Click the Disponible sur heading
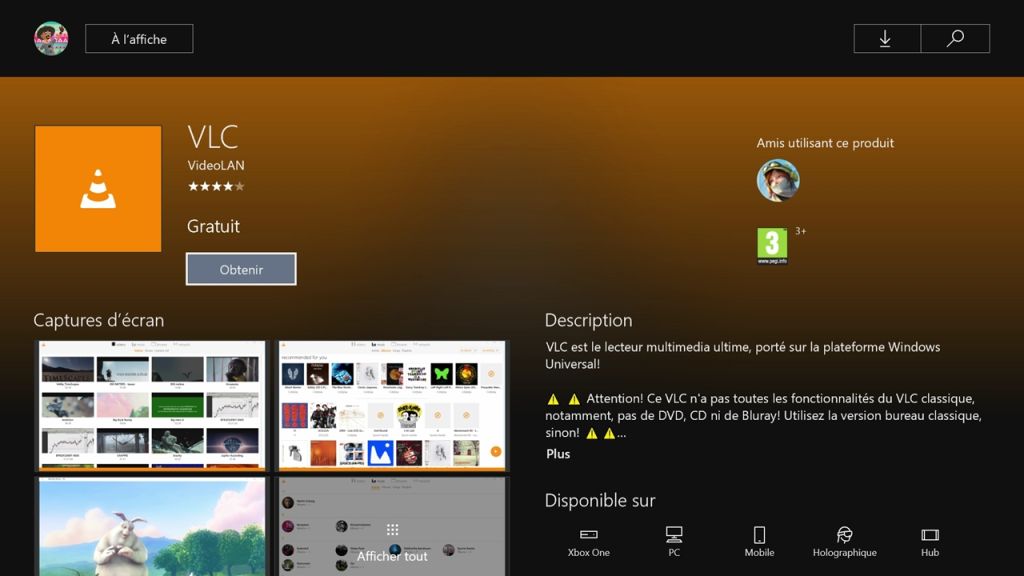This screenshot has height=576, width=1024. (600, 500)
